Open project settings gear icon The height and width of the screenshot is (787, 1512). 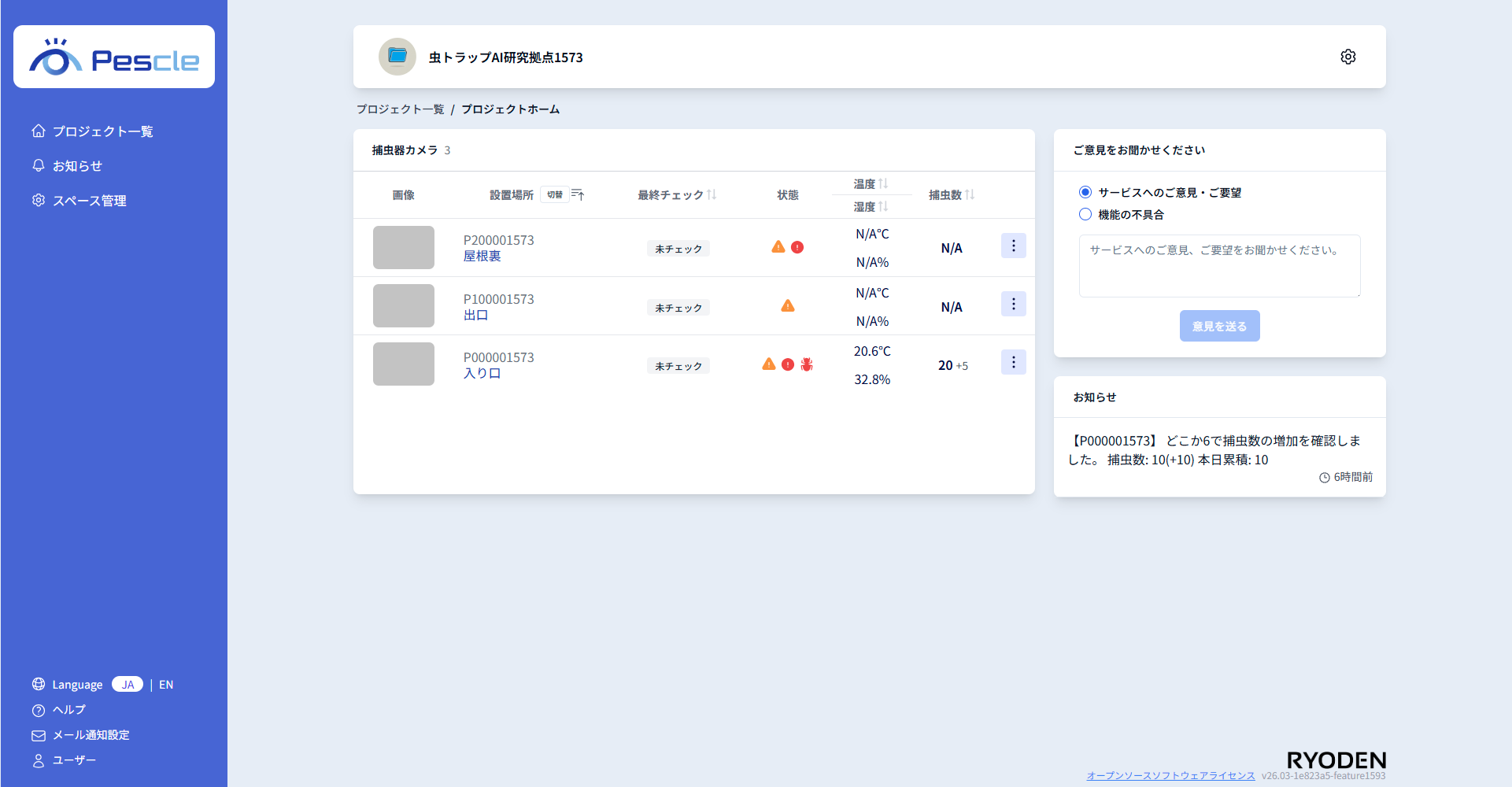coord(1348,57)
